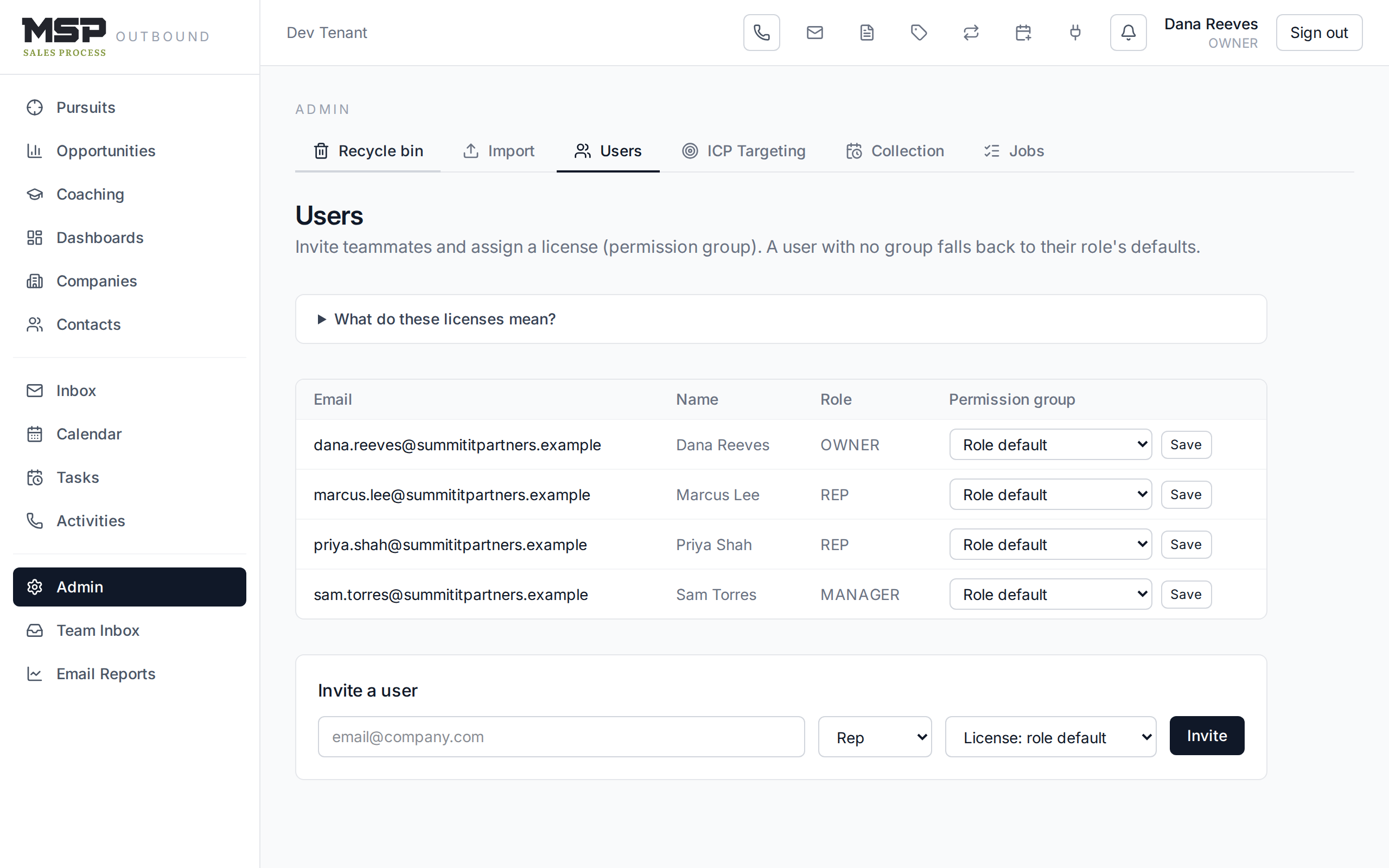Open Email Reports in the sidebar
The width and height of the screenshot is (1389, 868).
pos(129,674)
